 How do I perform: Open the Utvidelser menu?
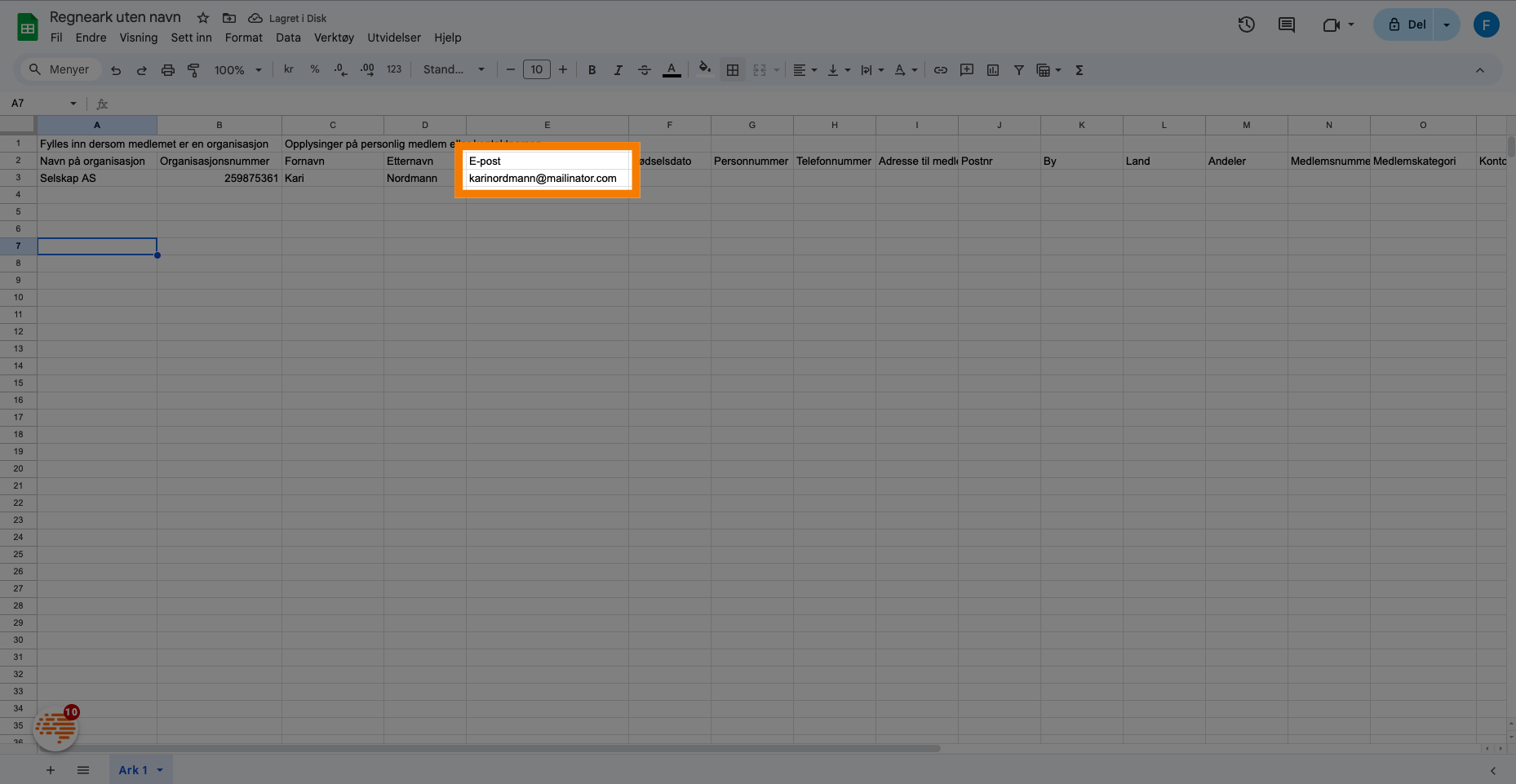click(x=394, y=38)
